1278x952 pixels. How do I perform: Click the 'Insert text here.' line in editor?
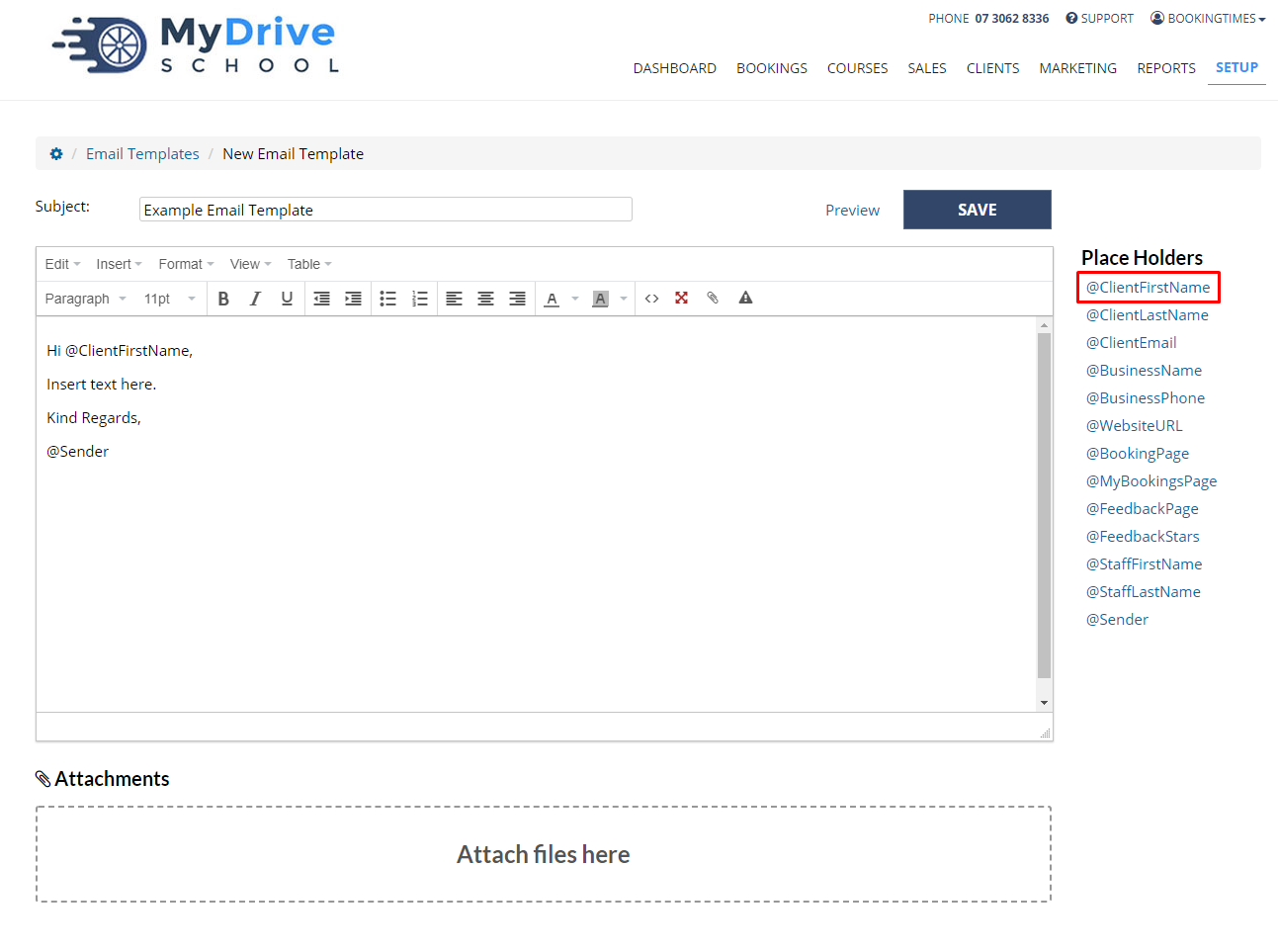click(102, 385)
